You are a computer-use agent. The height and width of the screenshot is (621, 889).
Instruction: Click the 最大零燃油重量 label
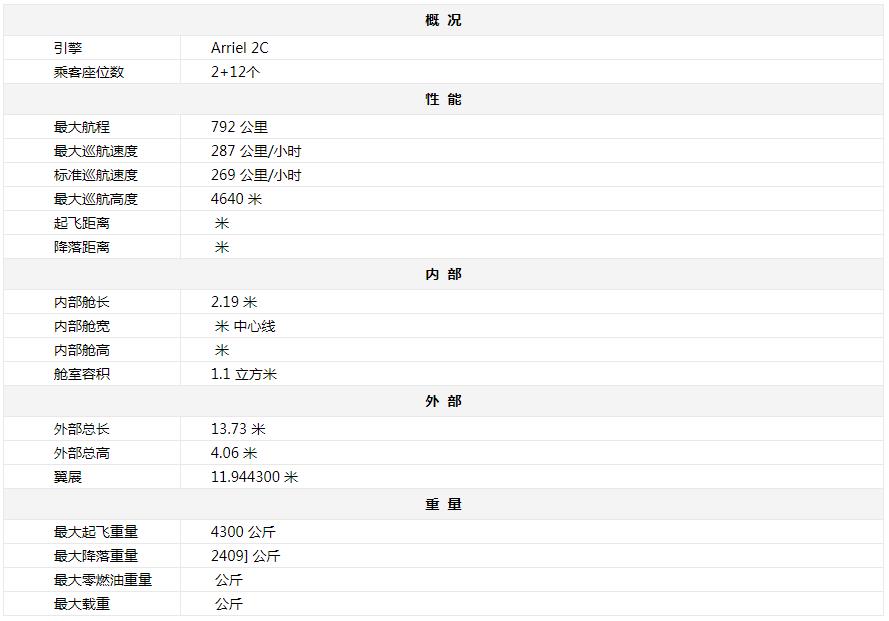tap(103, 580)
